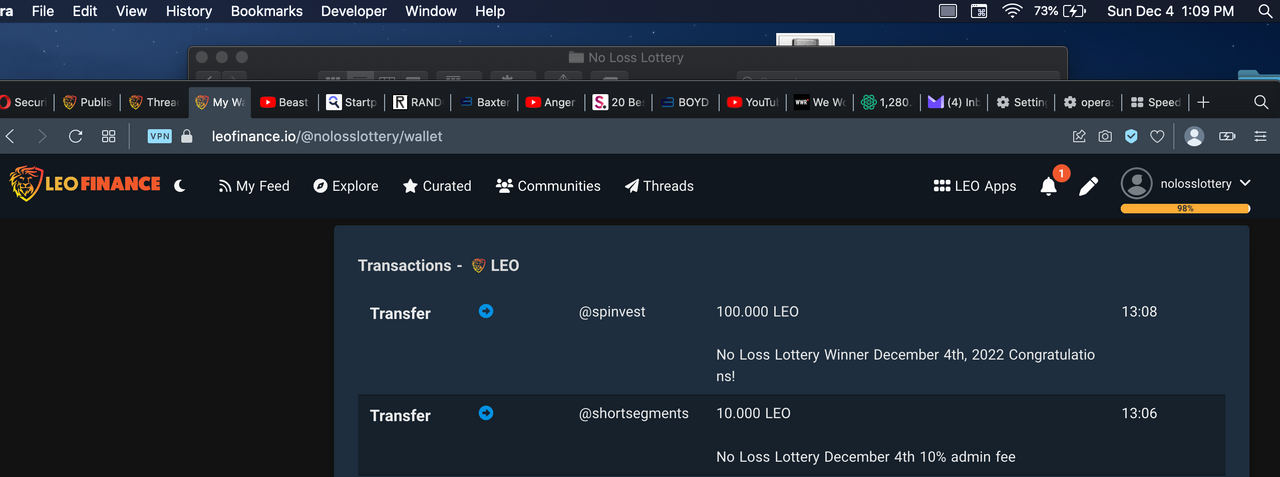This screenshot has width=1280, height=477.
Task: Expand the nolosslottery account dropdown
Action: 1245,184
